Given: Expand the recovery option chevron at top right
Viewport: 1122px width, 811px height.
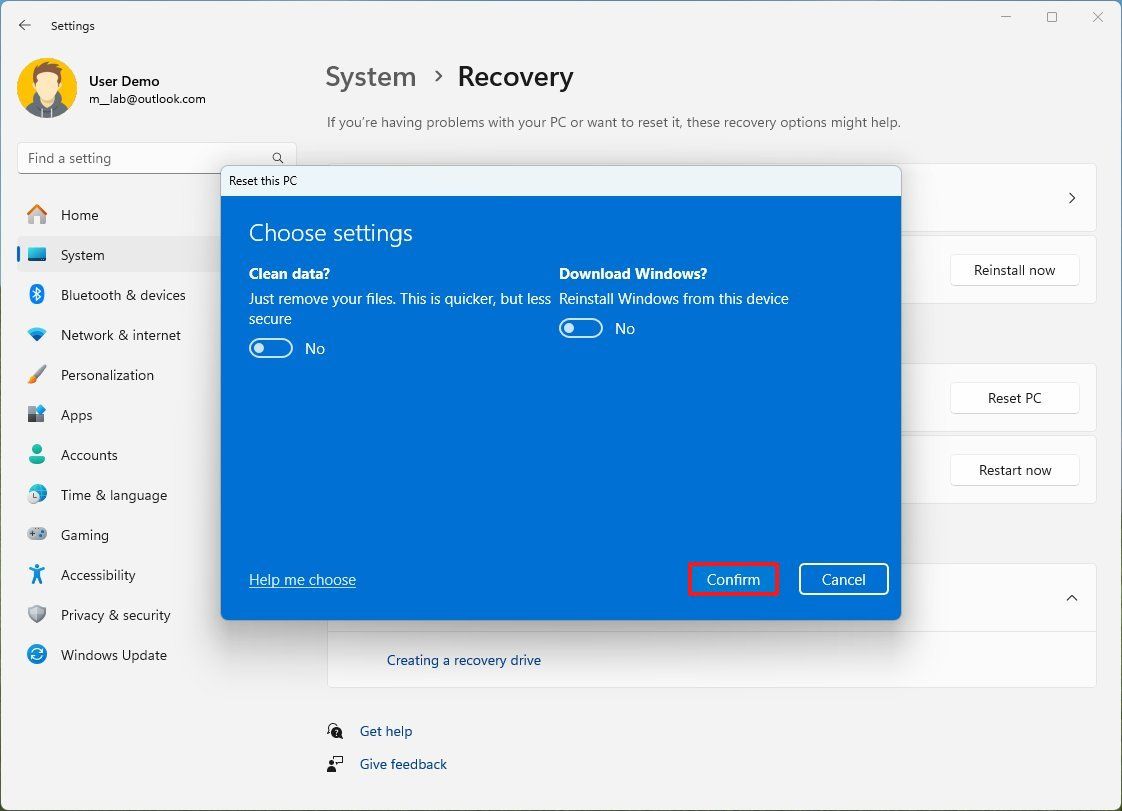Looking at the screenshot, I should (1072, 197).
